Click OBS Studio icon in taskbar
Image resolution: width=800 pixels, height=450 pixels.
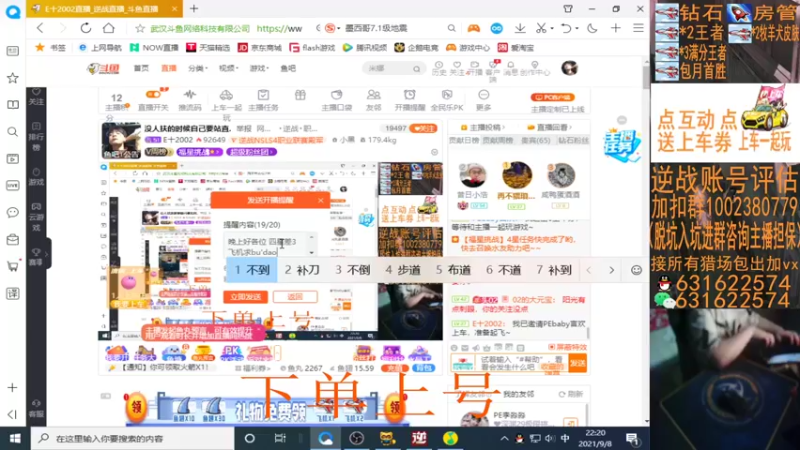357,438
